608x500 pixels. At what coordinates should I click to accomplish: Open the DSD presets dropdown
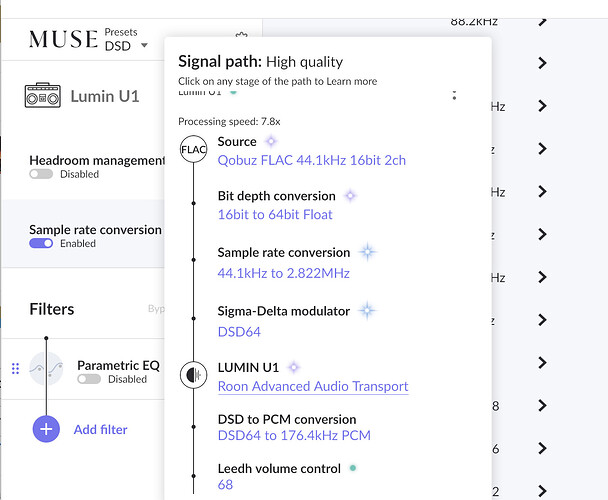[126, 45]
